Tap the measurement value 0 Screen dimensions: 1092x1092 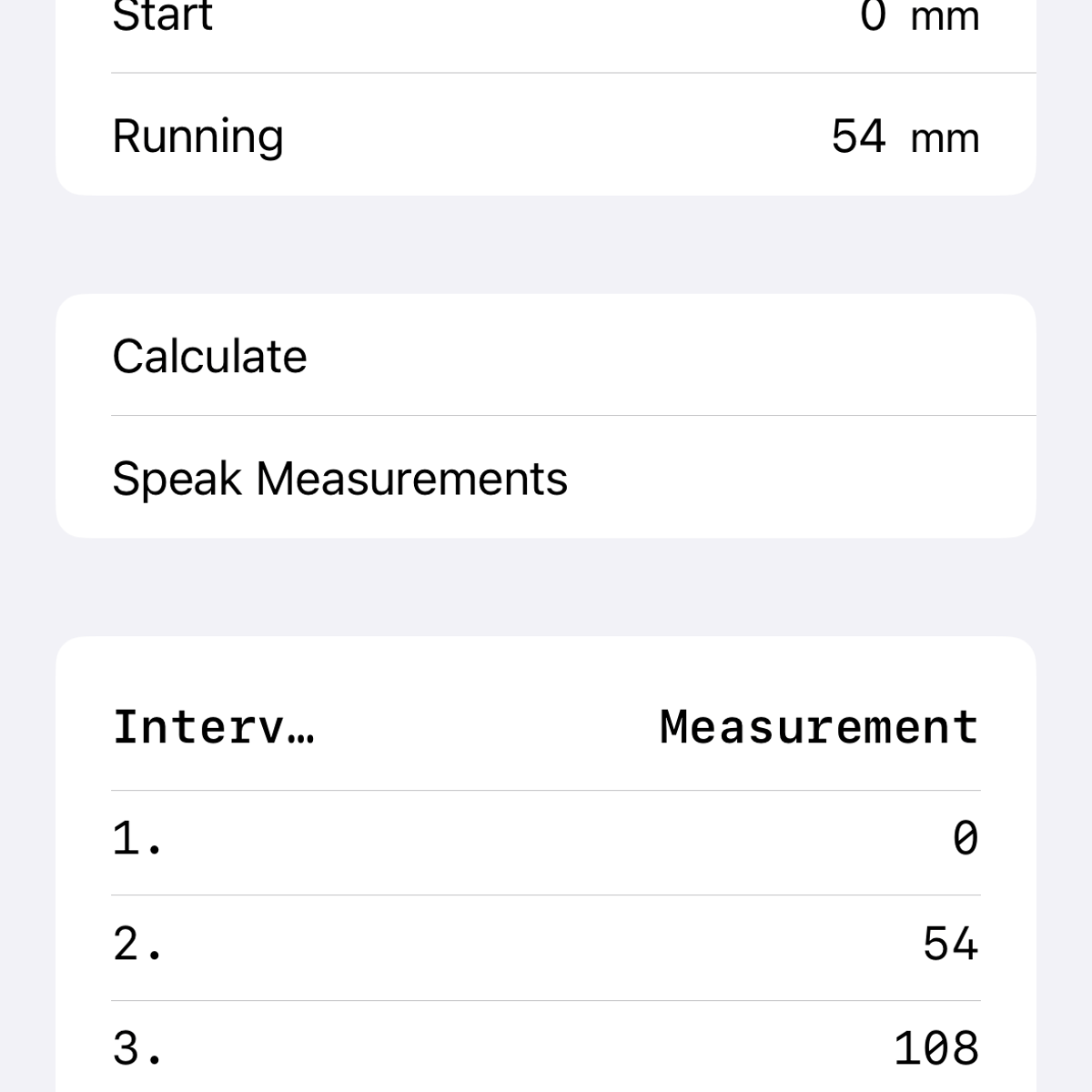(x=966, y=839)
